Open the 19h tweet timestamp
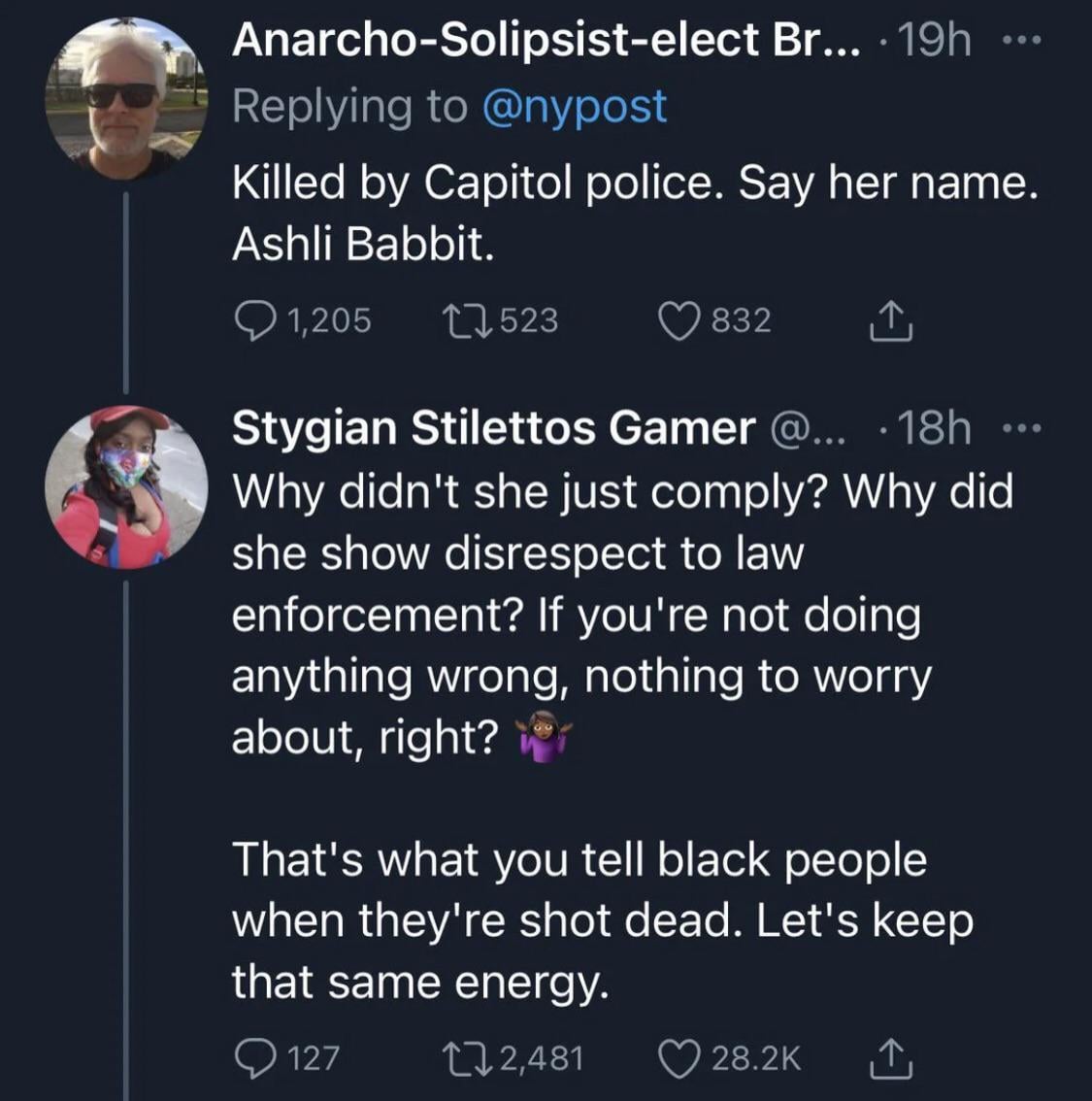Viewport: 1092px width, 1101px height. coord(934,41)
